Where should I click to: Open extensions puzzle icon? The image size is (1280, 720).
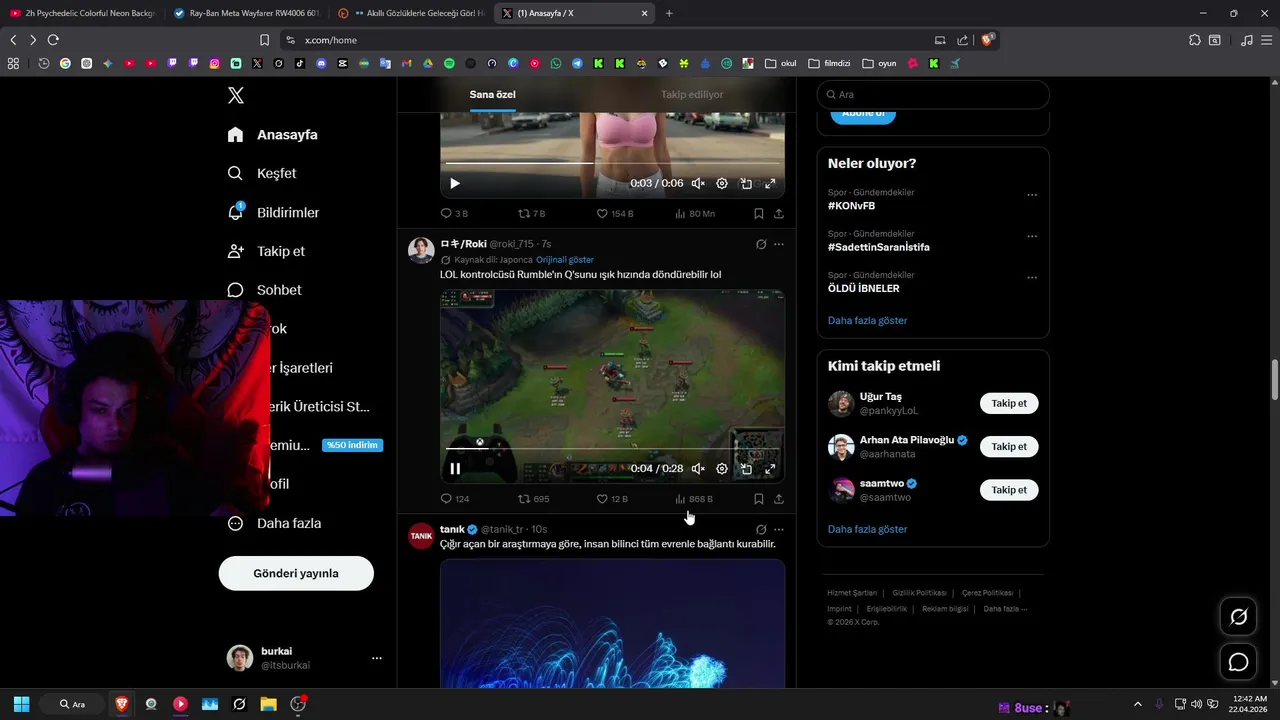(x=1194, y=40)
